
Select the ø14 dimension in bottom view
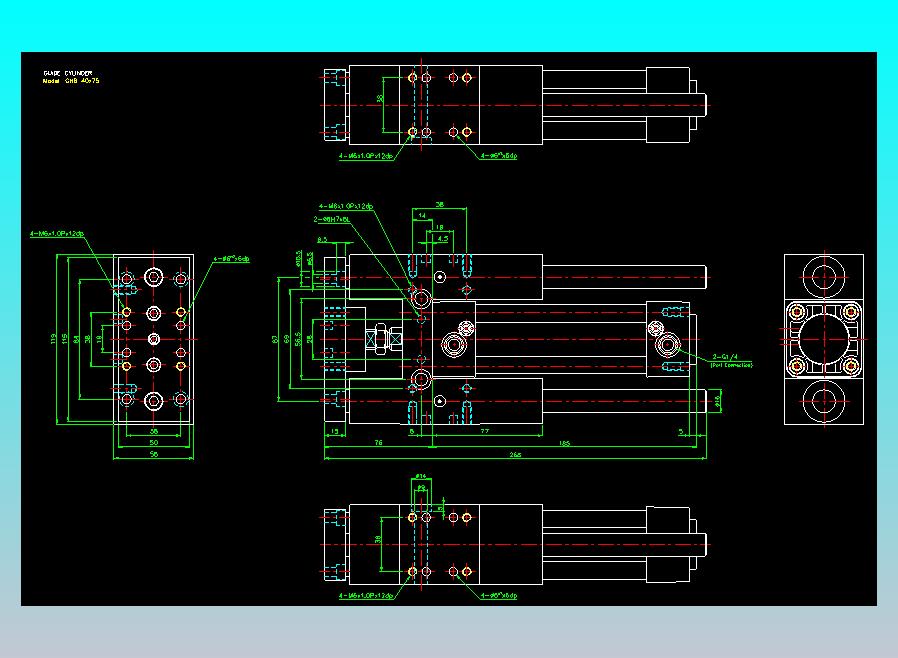coord(420,476)
